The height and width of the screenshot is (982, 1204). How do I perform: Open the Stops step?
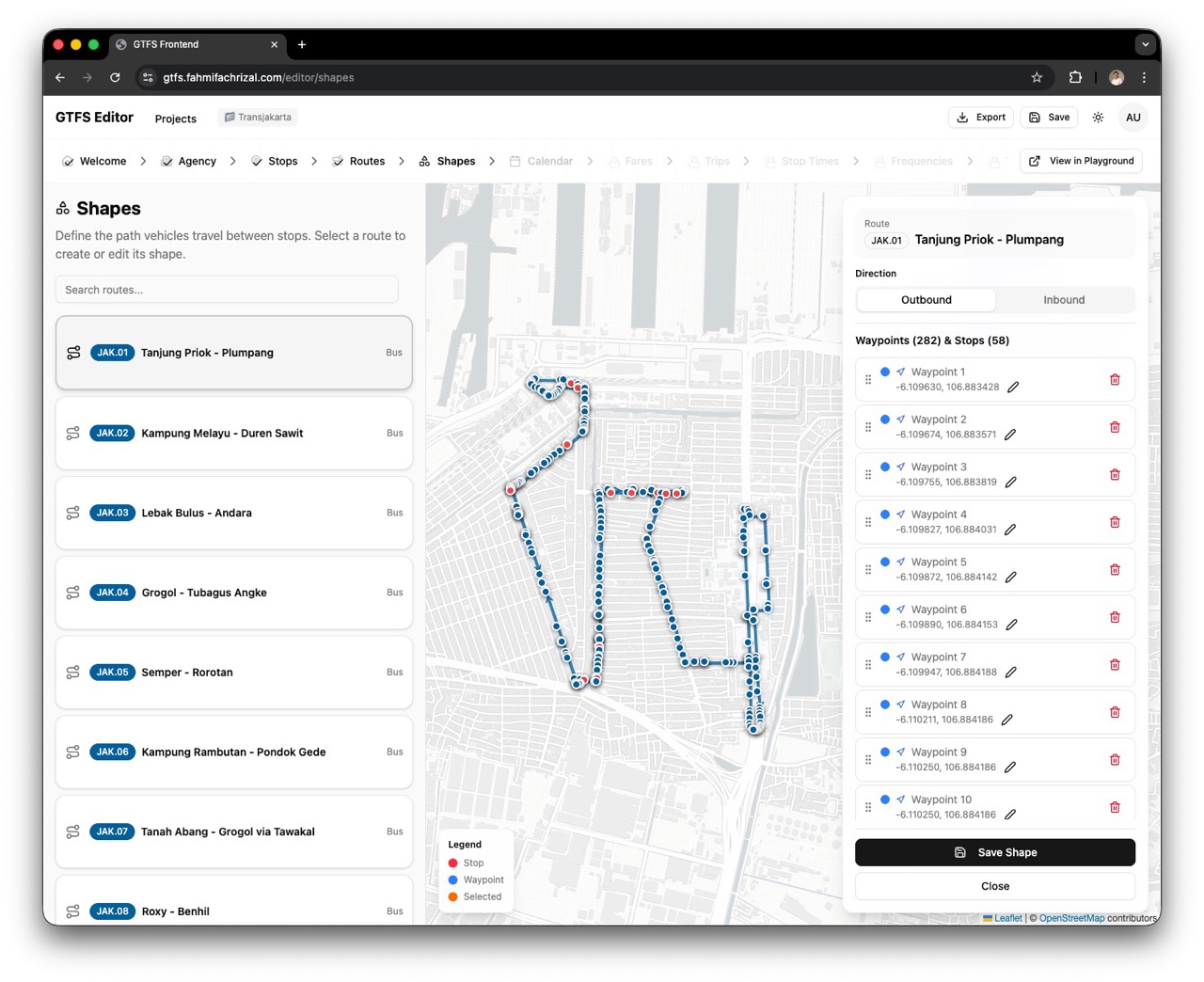275,162
